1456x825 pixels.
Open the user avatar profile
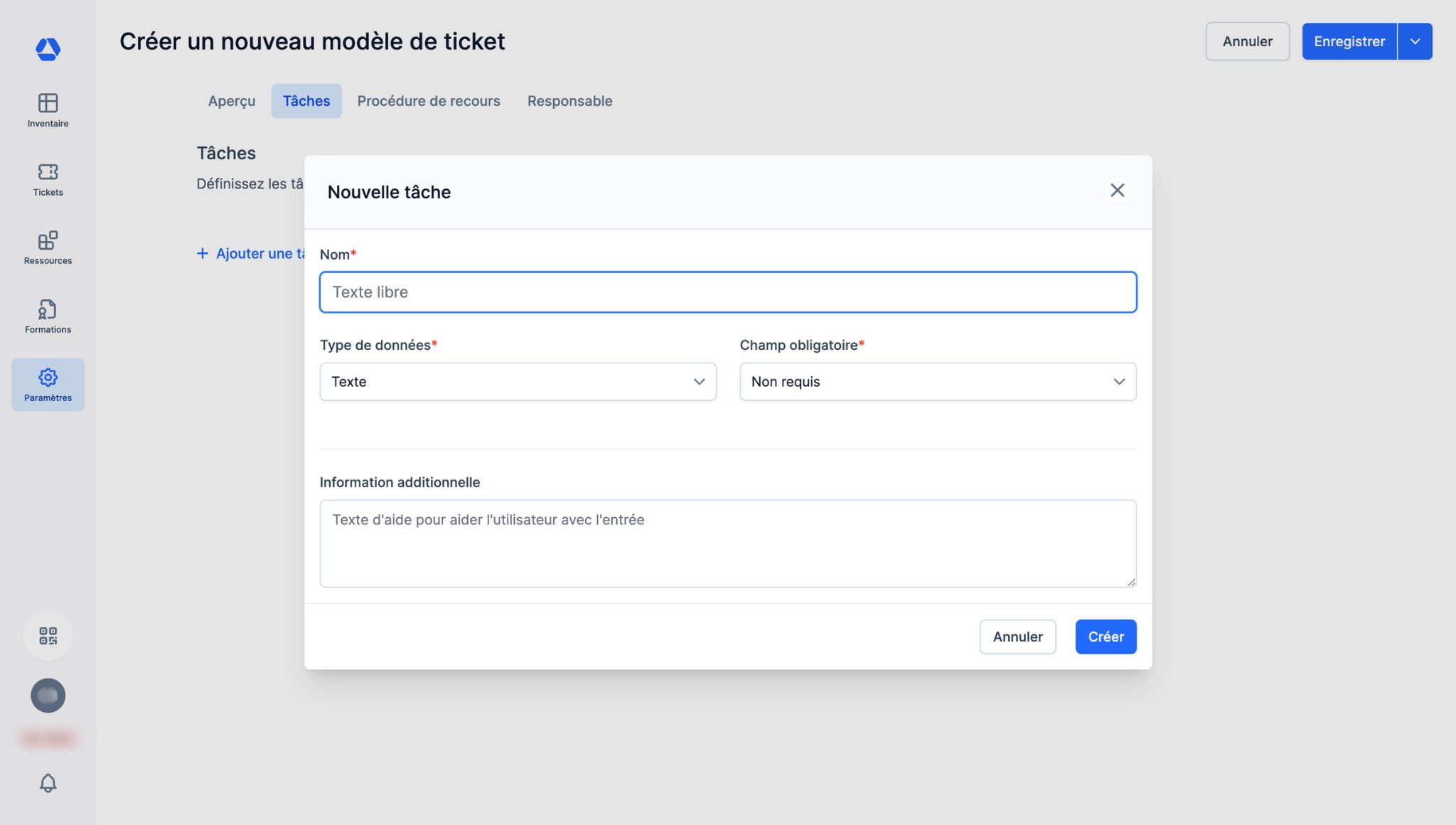point(48,696)
